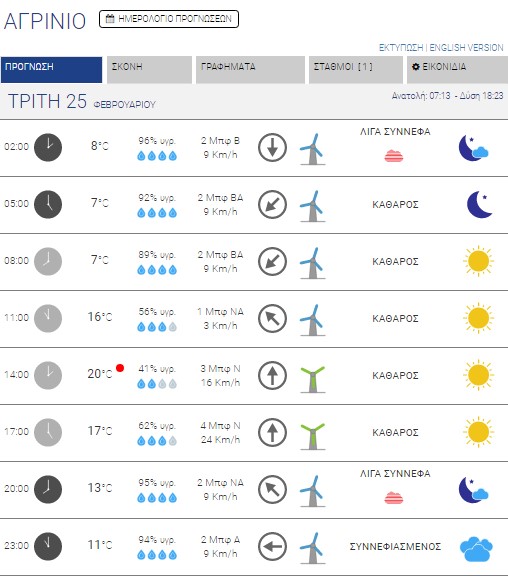Click the red cloud icon at 20:00
The height and width of the screenshot is (576, 508).
[x=394, y=498]
